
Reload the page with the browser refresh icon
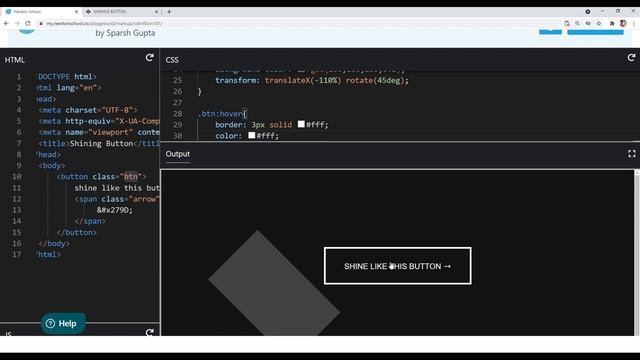(x=28, y=23)
